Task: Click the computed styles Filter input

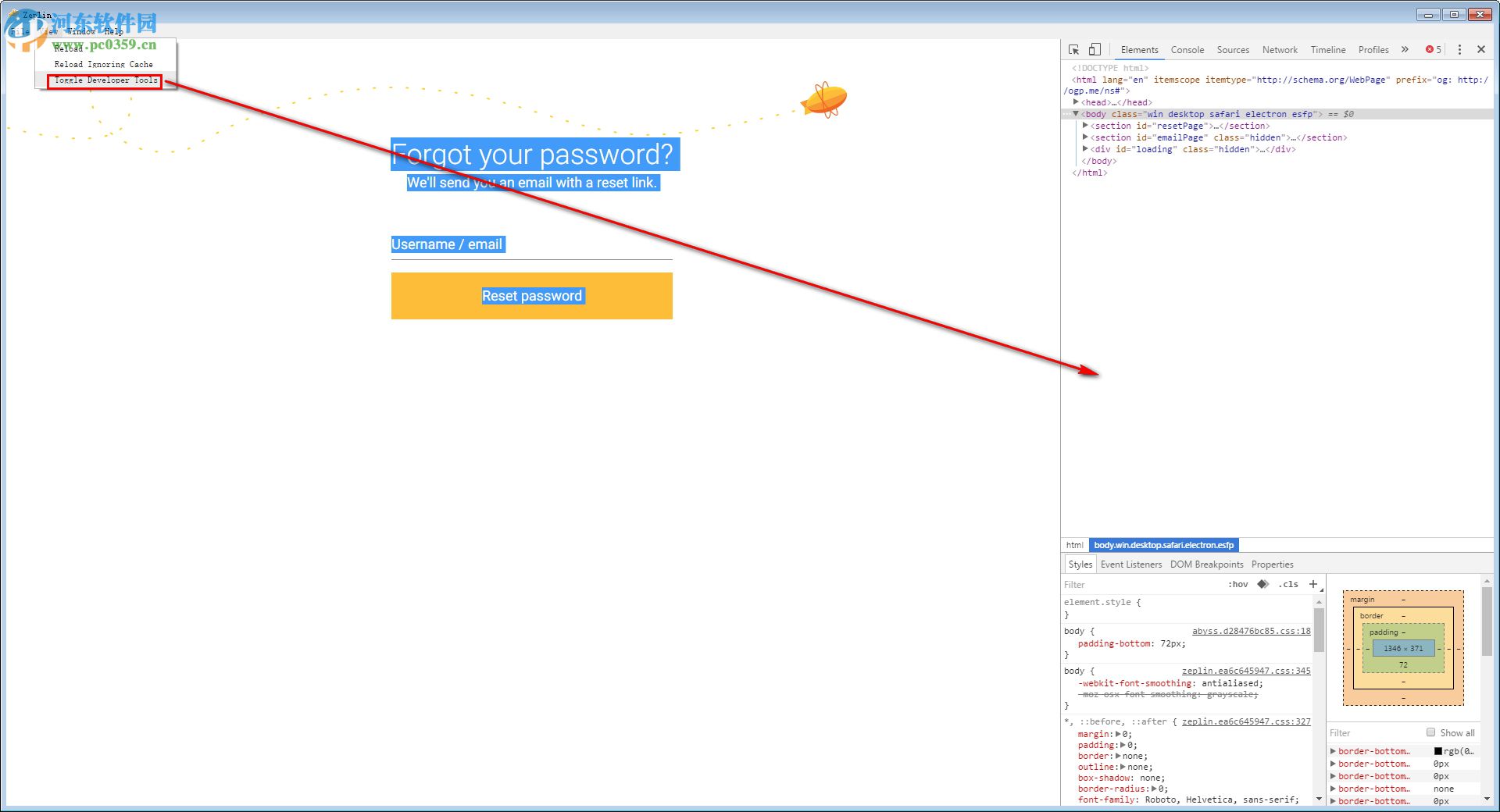Action: tap(1375, 732)
